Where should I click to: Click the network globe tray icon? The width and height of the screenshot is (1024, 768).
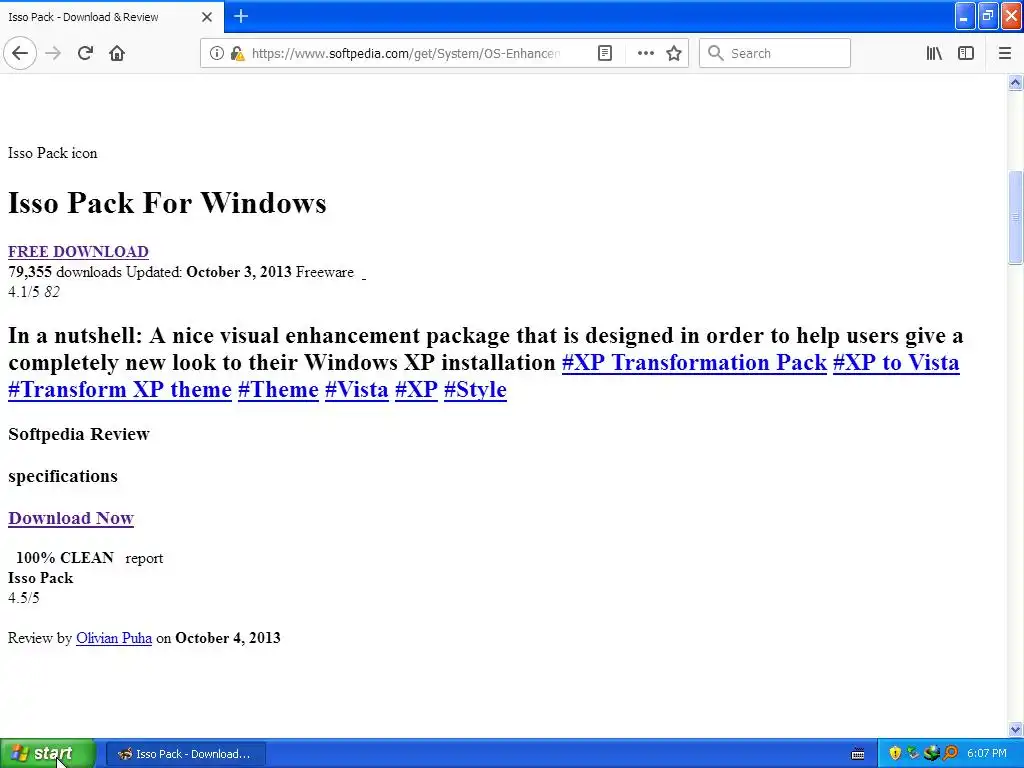[932, 753]
